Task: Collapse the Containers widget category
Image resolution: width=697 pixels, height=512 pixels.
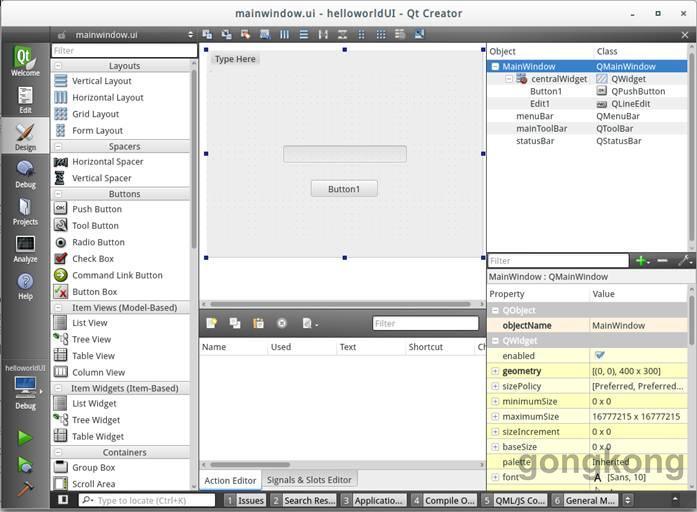Action: (x=58, y=452)
